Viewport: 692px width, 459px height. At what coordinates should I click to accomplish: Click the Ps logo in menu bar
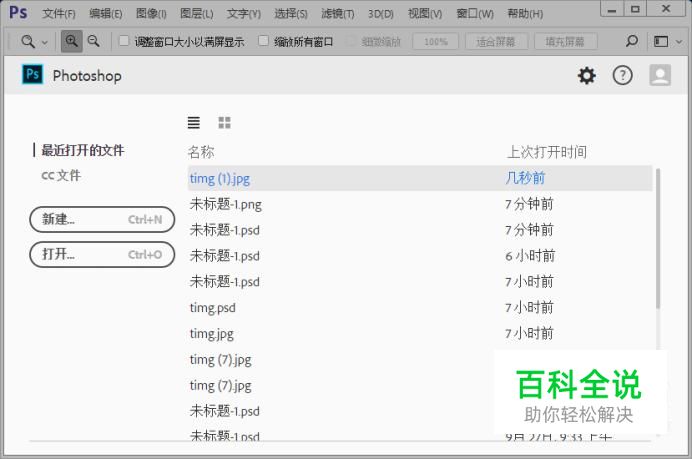[18, 12]
